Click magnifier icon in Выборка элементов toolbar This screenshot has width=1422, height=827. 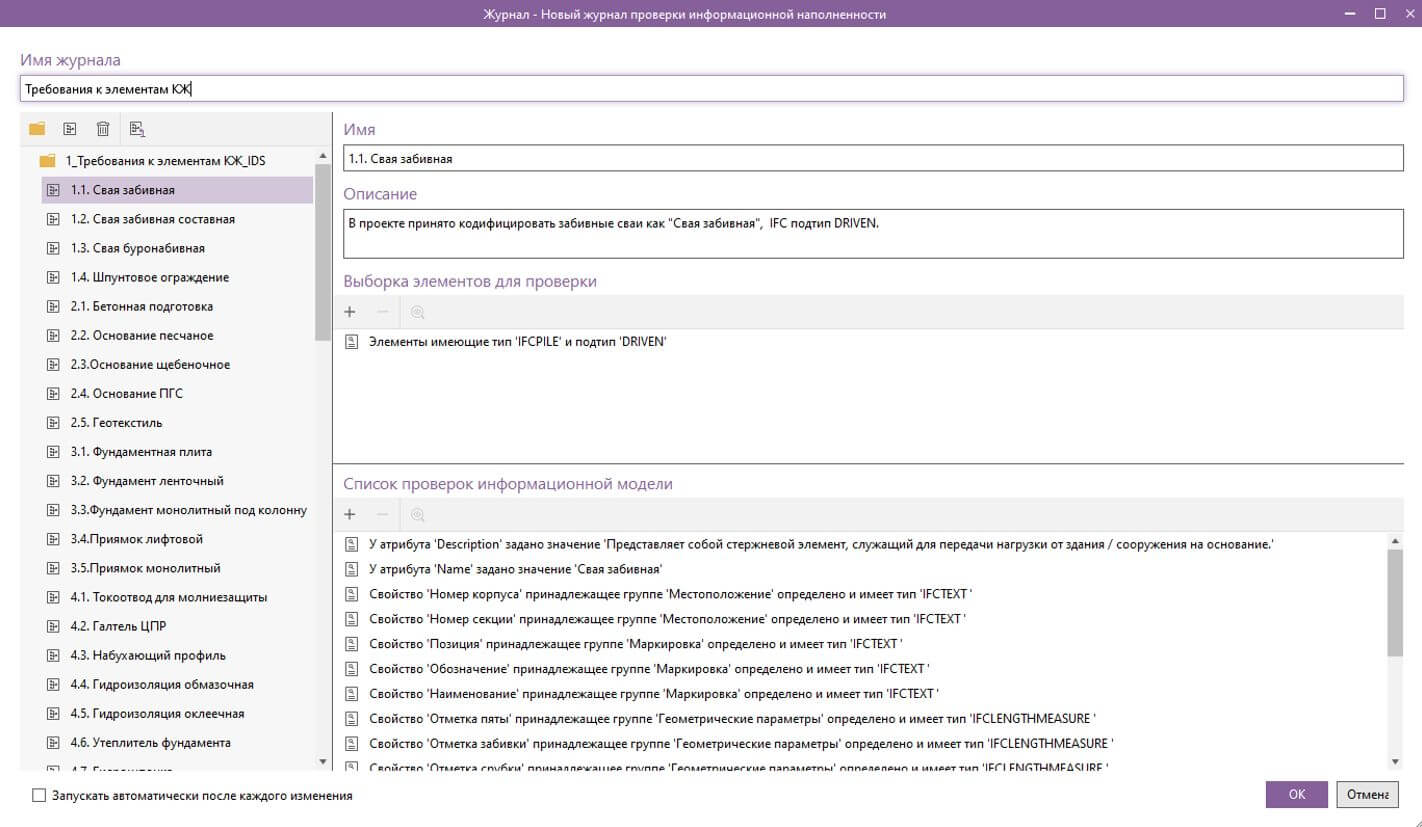pos(418,312)
